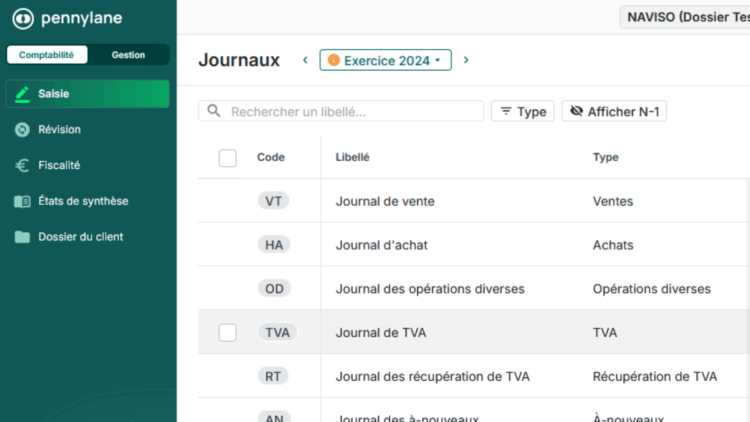Go to previous exercice with left chevron
750x422 pixels.
click(x=305, y=60)
